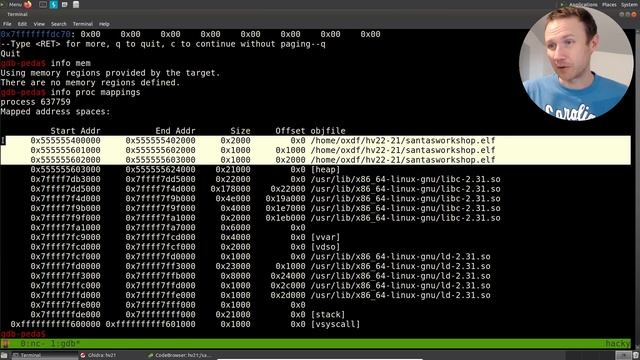Open the View menu

coord(39,24)
